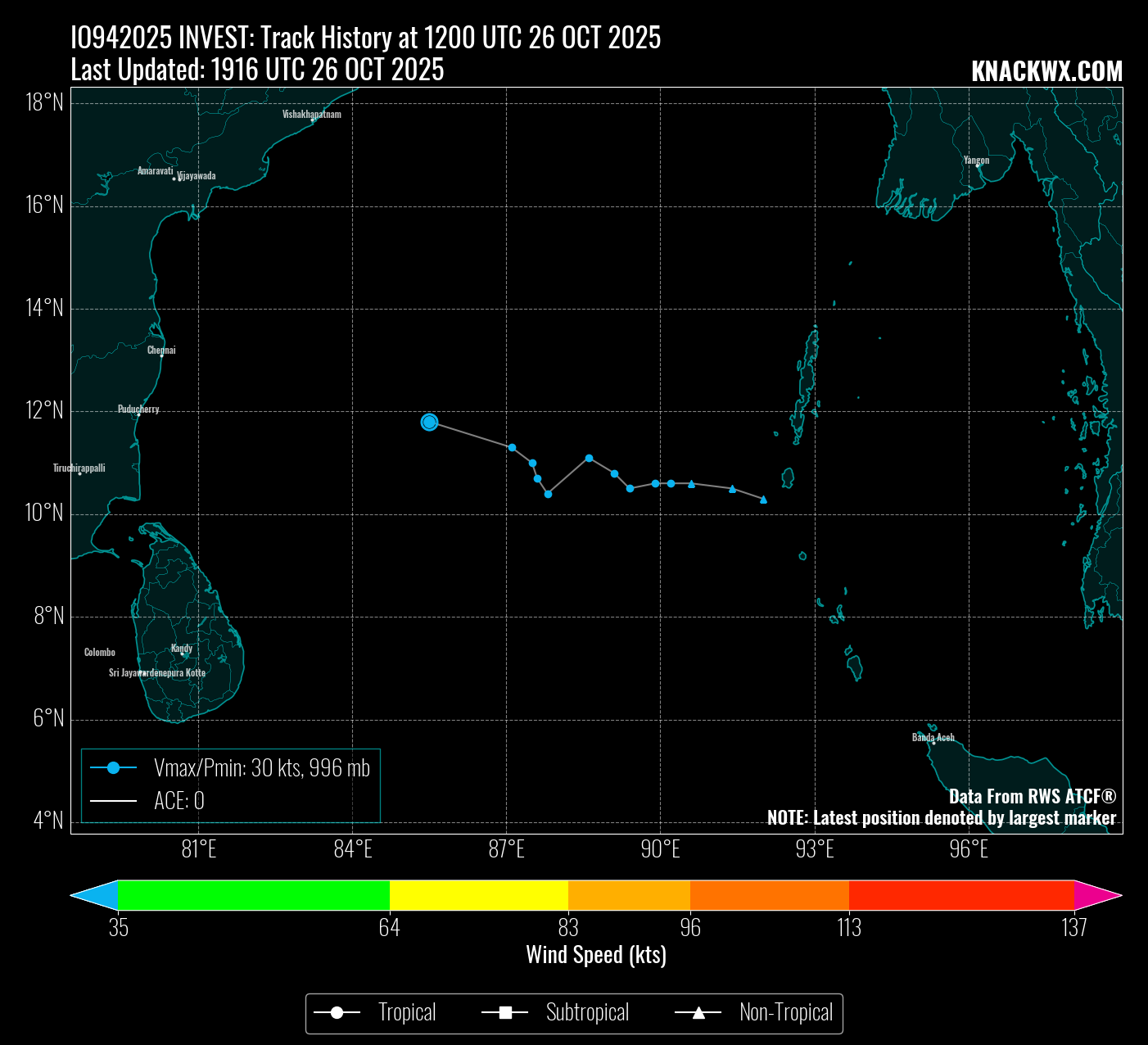Click the Banda Aceh city label
The width and height of the screenshot is (1148, 1045).
pyautogui.click(x=933, y=737)
